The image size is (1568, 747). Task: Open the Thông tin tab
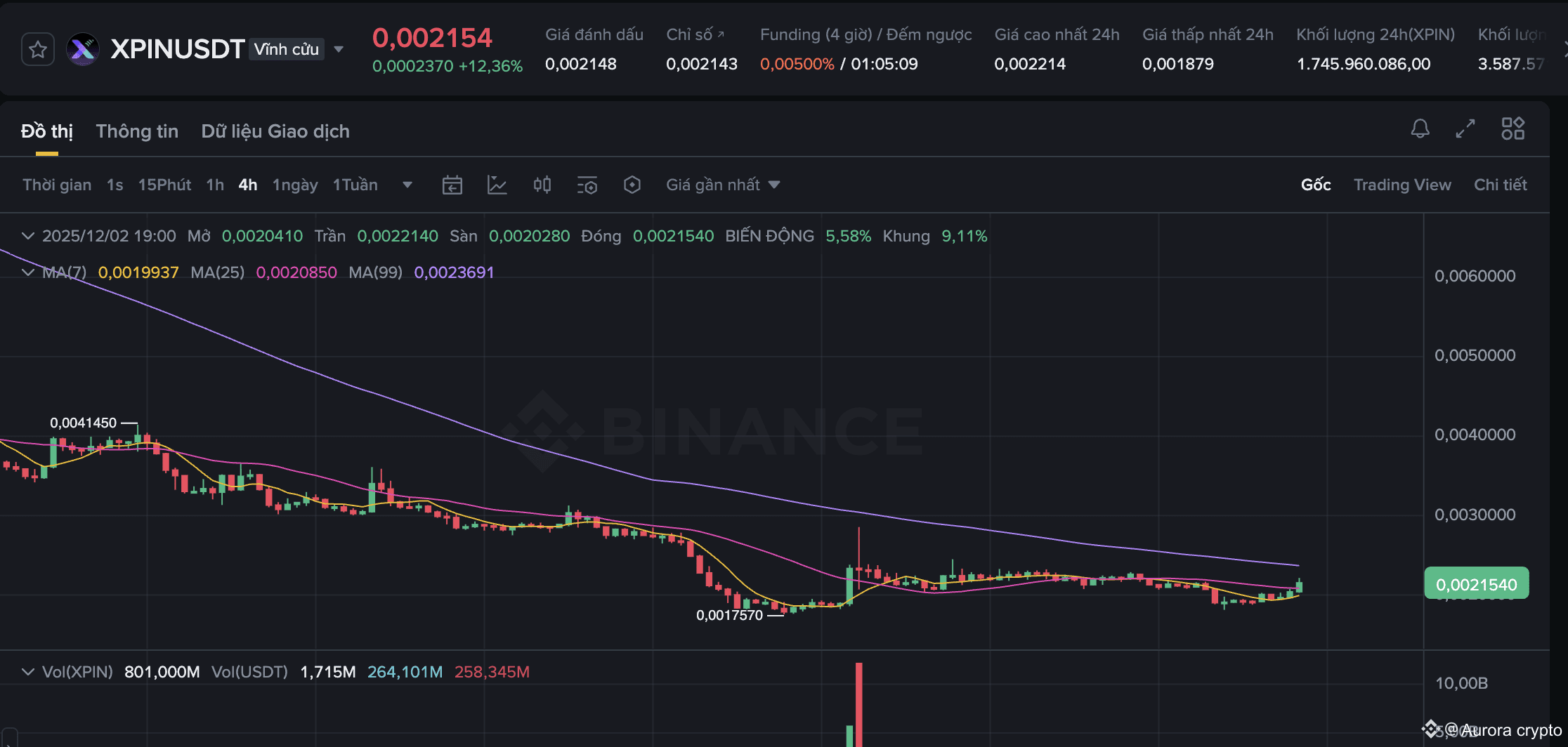click(x=138, y=131)
